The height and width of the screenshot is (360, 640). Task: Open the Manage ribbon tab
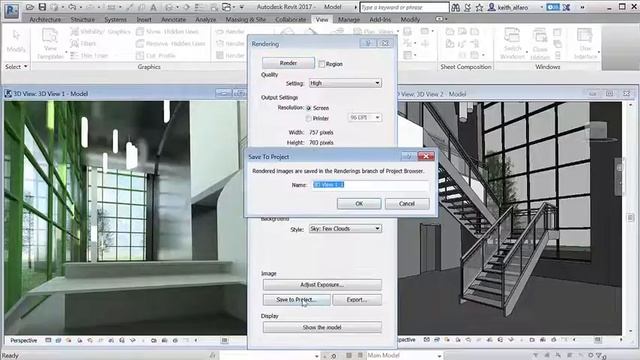point(349,19)
